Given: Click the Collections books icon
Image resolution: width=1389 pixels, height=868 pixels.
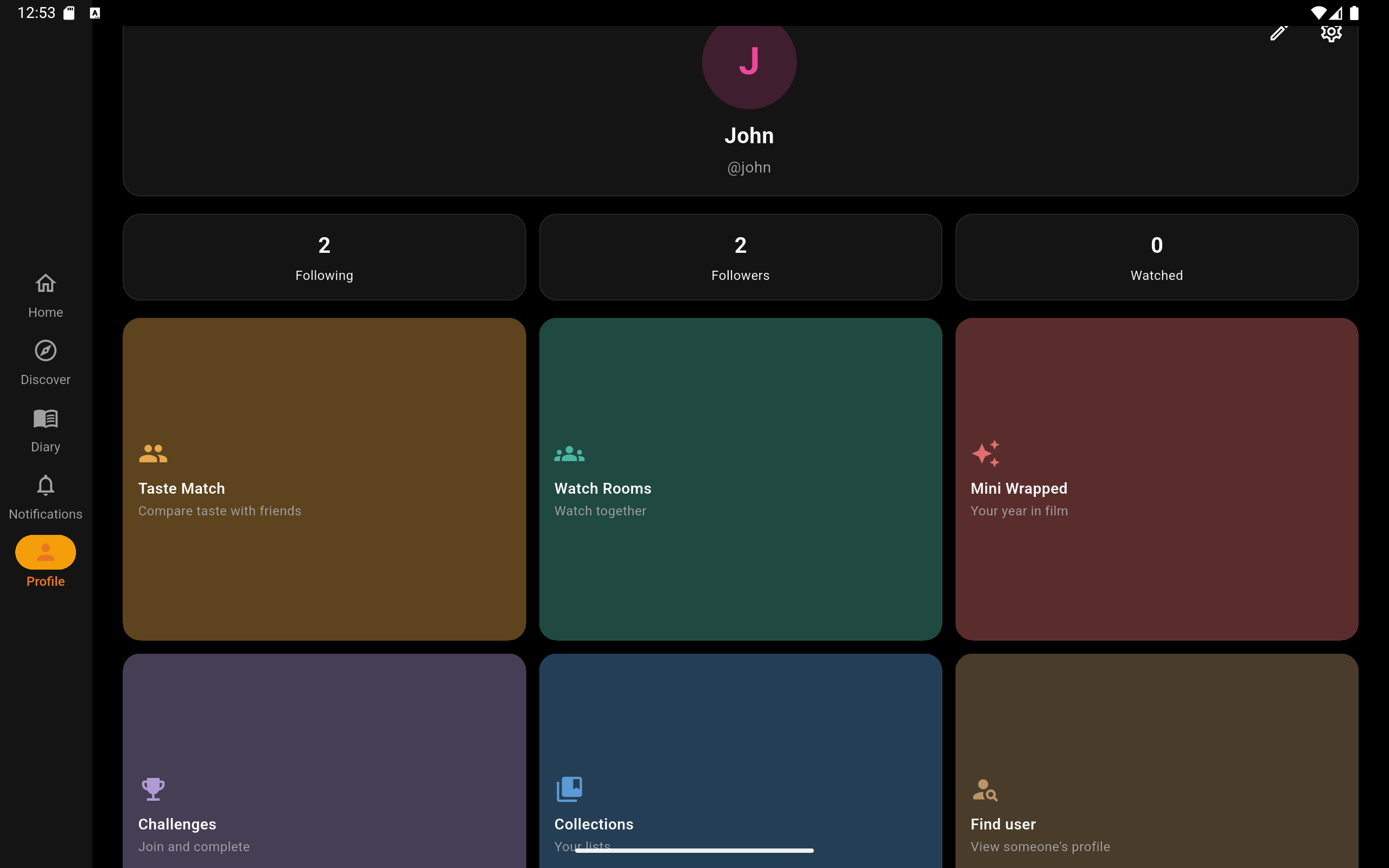Looking at the screenshot, I should click(x=569, y=789).
